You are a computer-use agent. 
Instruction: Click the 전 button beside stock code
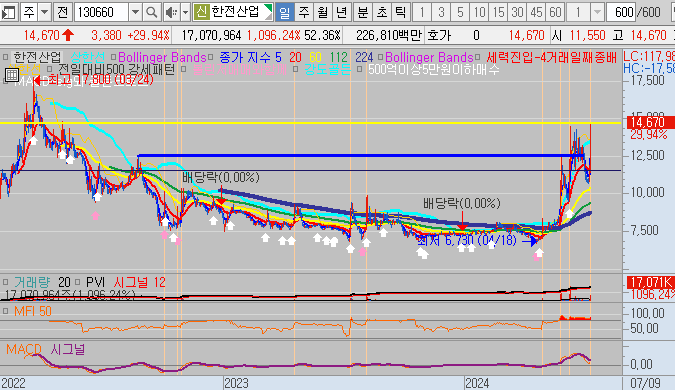point(63,12)
